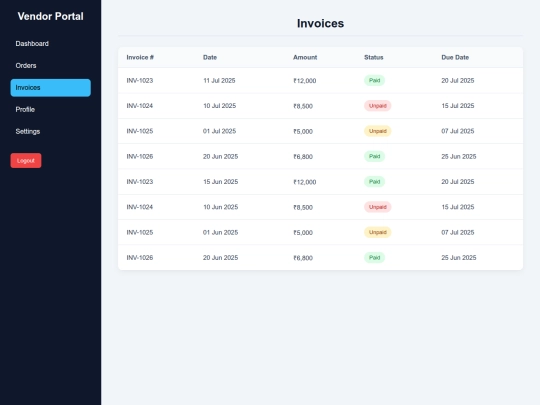The width and height of the screenshot is (540, 405).
Task: Click ₹5,000 in the 01 Jul 2025 row
Action: coord(303,132)
